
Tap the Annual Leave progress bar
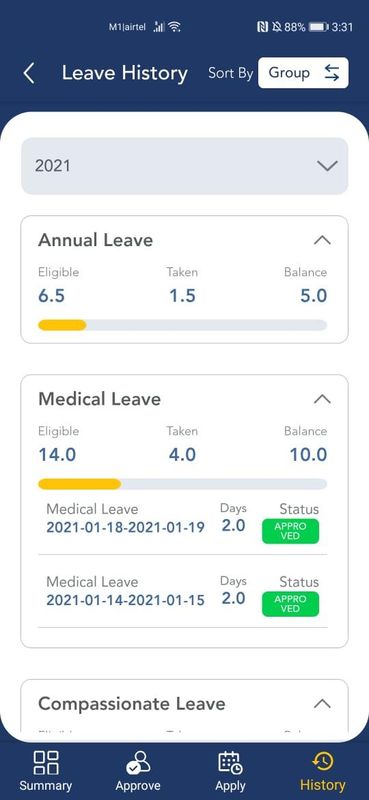click(x=183, y=325)
